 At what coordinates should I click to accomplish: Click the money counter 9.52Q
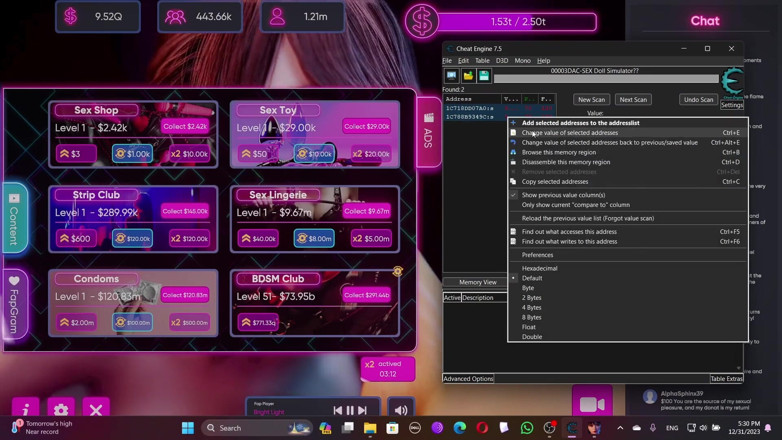[98, 17]
